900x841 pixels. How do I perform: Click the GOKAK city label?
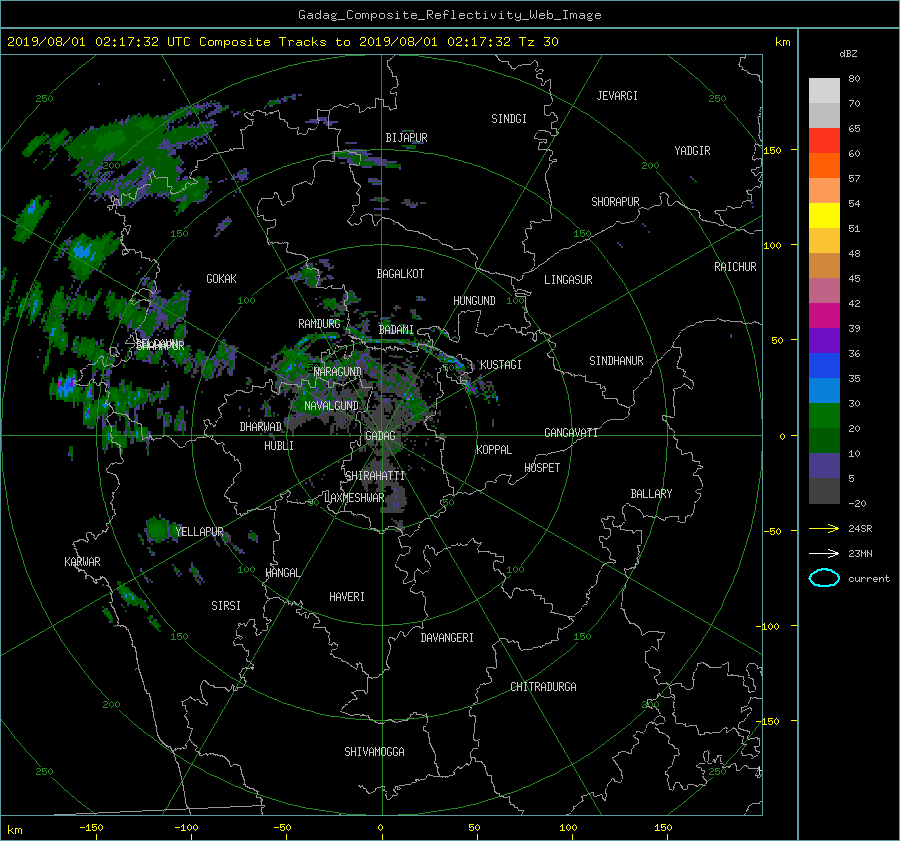coord(221,279)
